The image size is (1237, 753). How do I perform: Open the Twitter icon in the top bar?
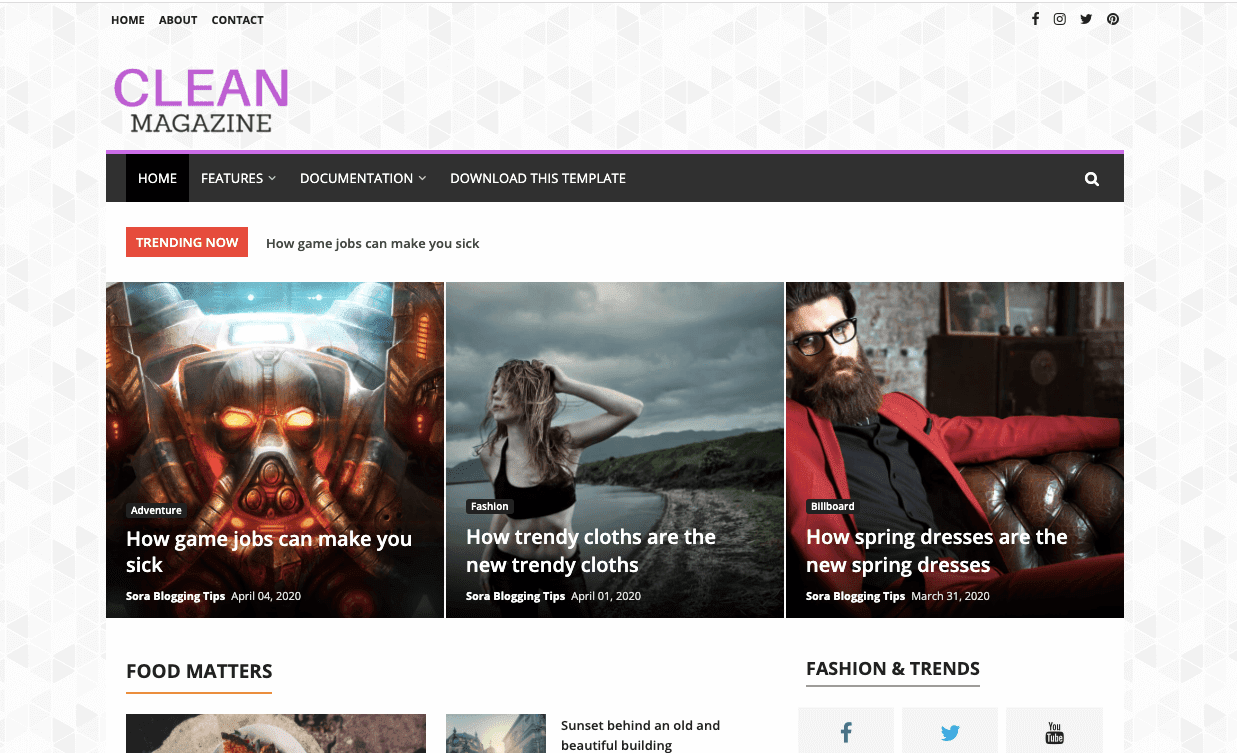1086,19
